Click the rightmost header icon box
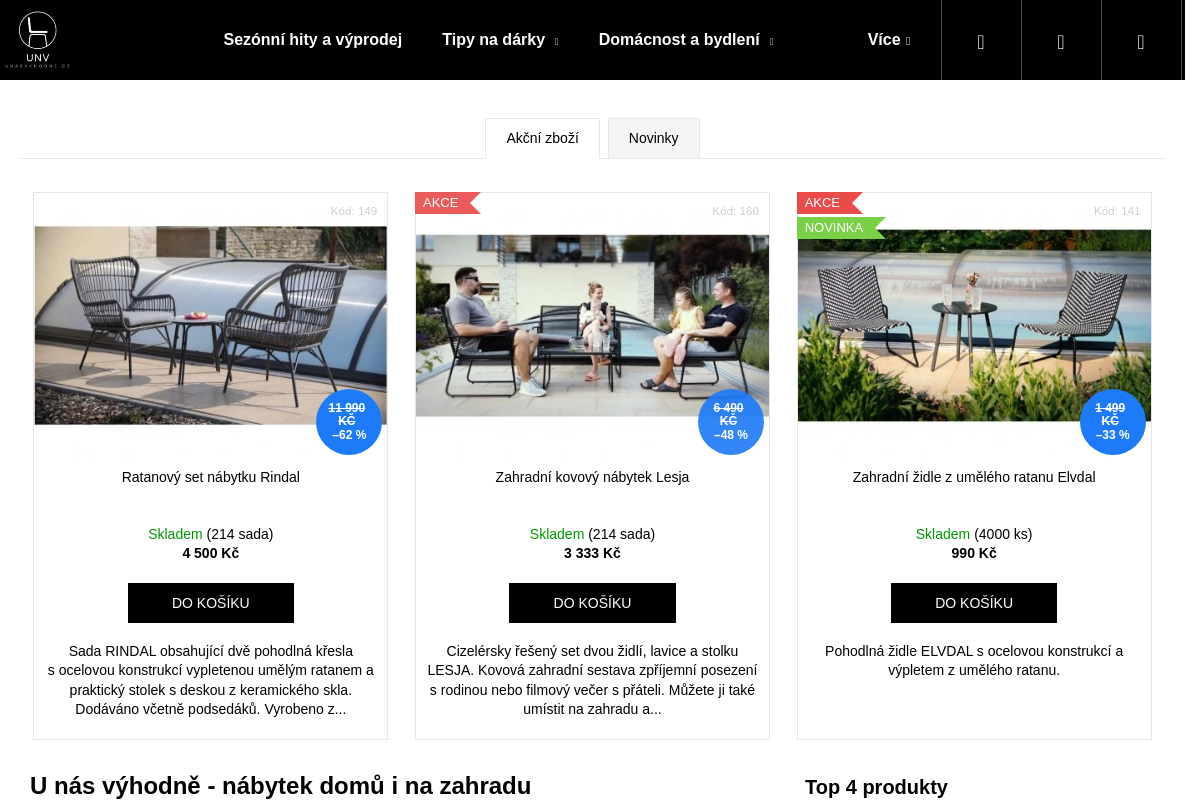 tap(1141, 40)
